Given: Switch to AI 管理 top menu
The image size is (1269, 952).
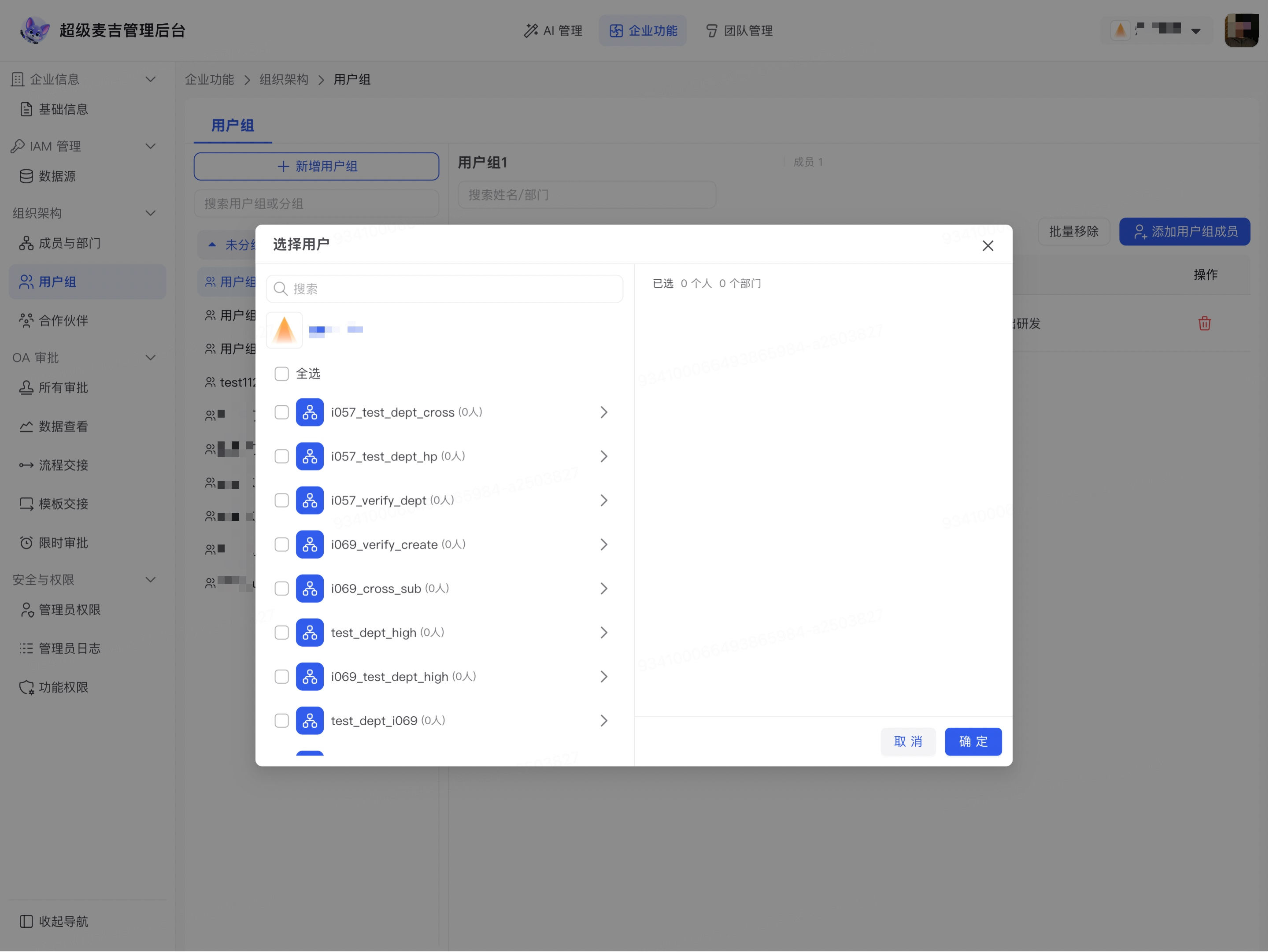Looking at the screenshot, I should pyautogui.click(x=553, y=30).
